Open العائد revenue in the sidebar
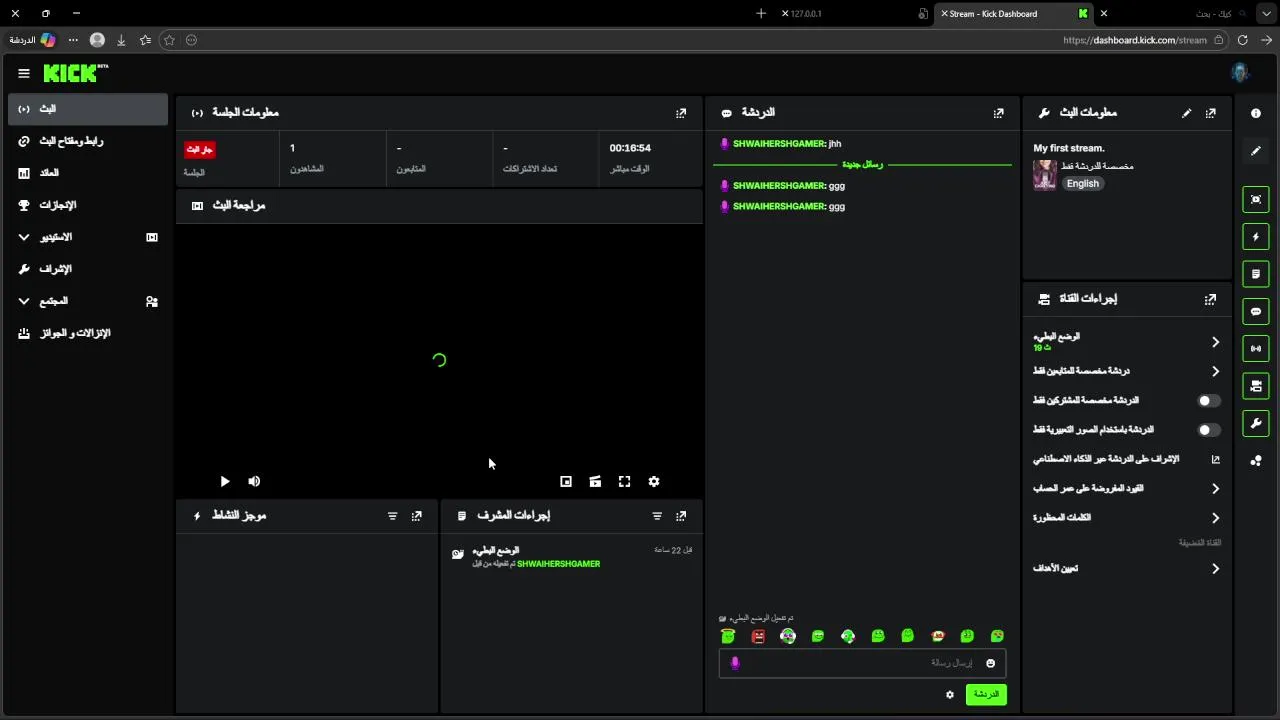The height and width of the screenshot is (720, 1280). tap(88, 173)
